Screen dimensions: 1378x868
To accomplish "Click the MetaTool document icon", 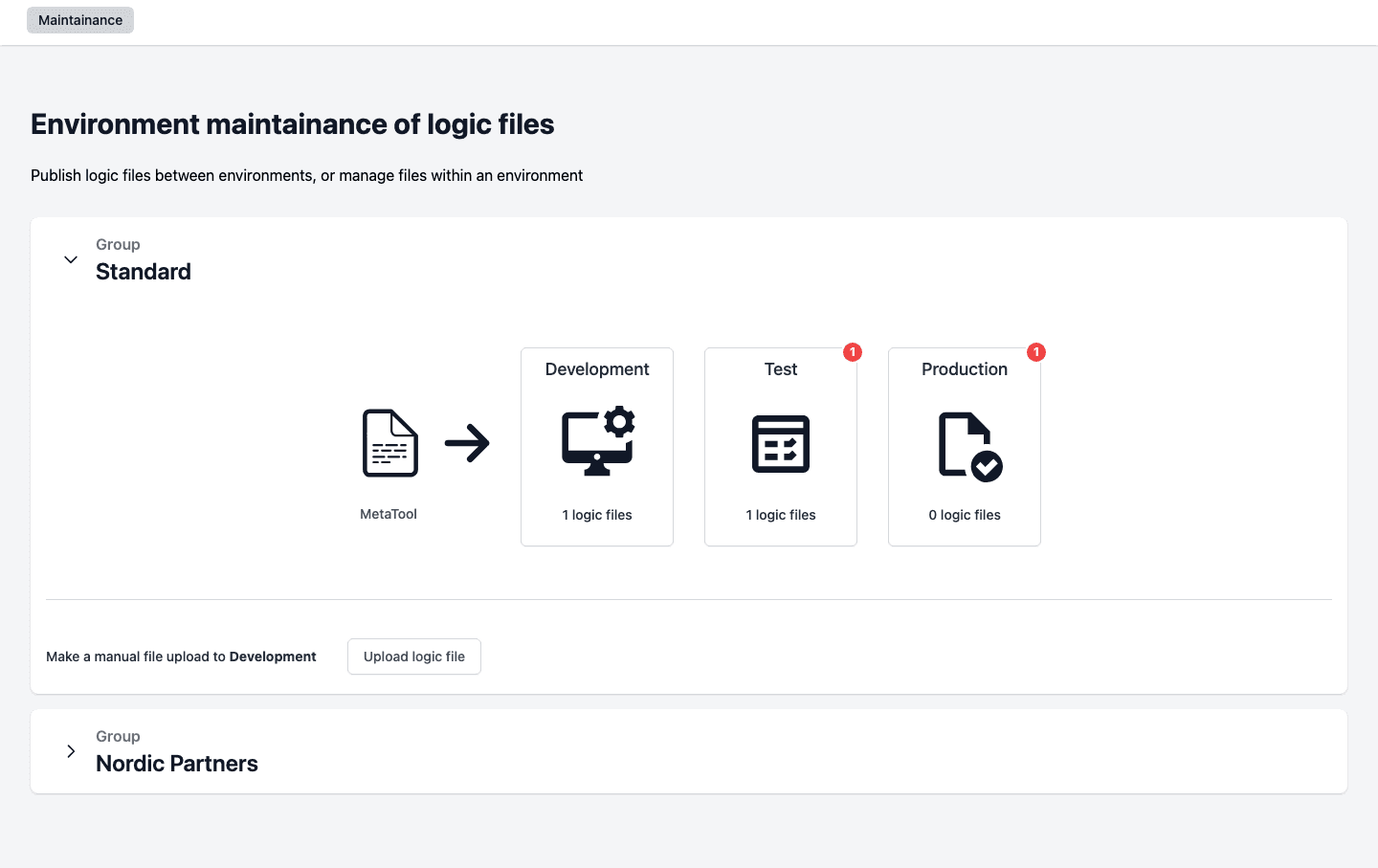I will (390, 443).
